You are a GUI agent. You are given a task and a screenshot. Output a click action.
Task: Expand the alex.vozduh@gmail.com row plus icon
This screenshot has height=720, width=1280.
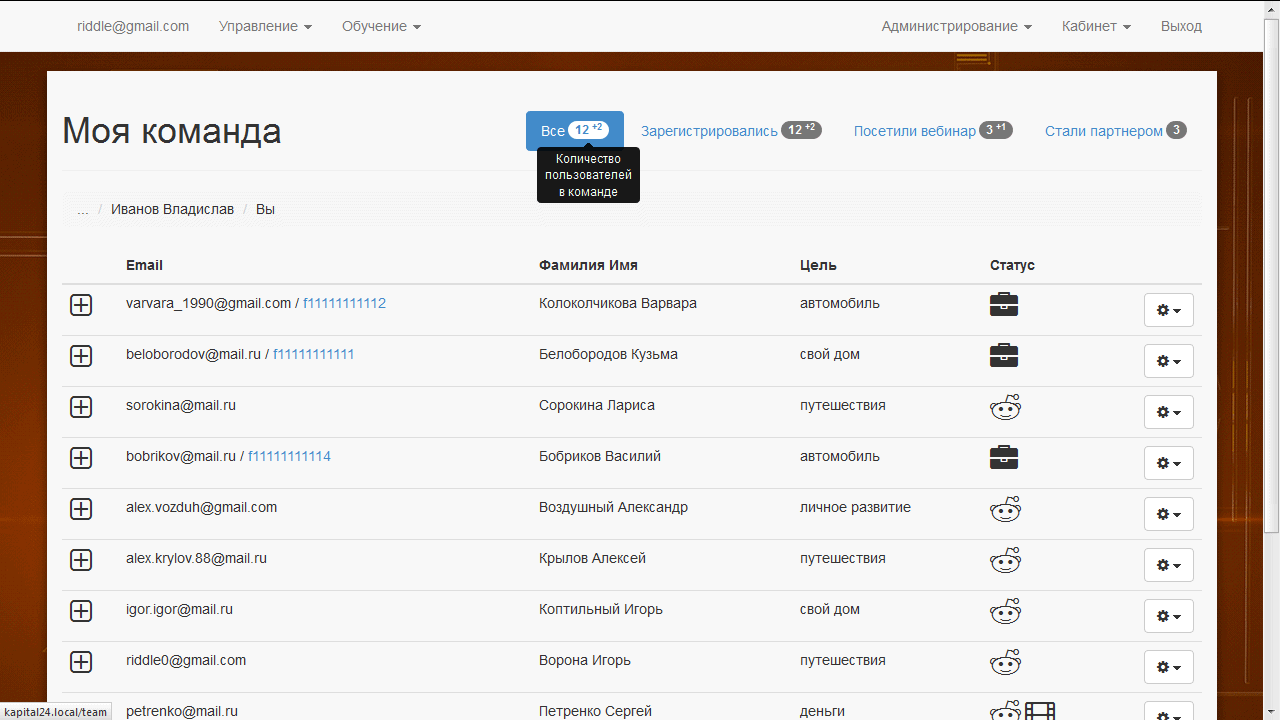pos(81,509)
